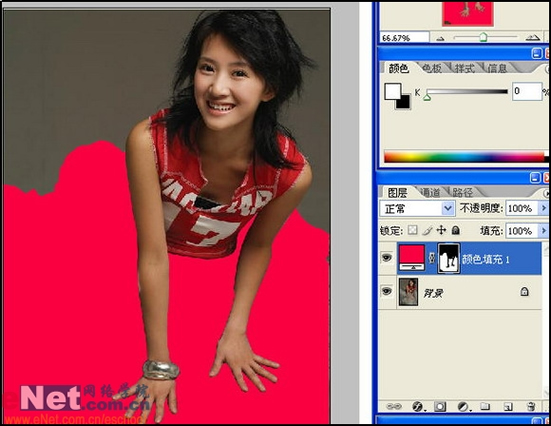This screenshot has width=551, height=426.
Task: Click the Navigator zoom slider handle
Action: 484,37
